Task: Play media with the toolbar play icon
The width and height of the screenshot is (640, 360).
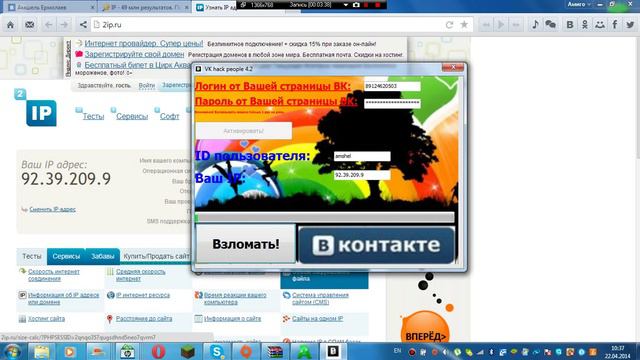Action: [x=501, y=25]
